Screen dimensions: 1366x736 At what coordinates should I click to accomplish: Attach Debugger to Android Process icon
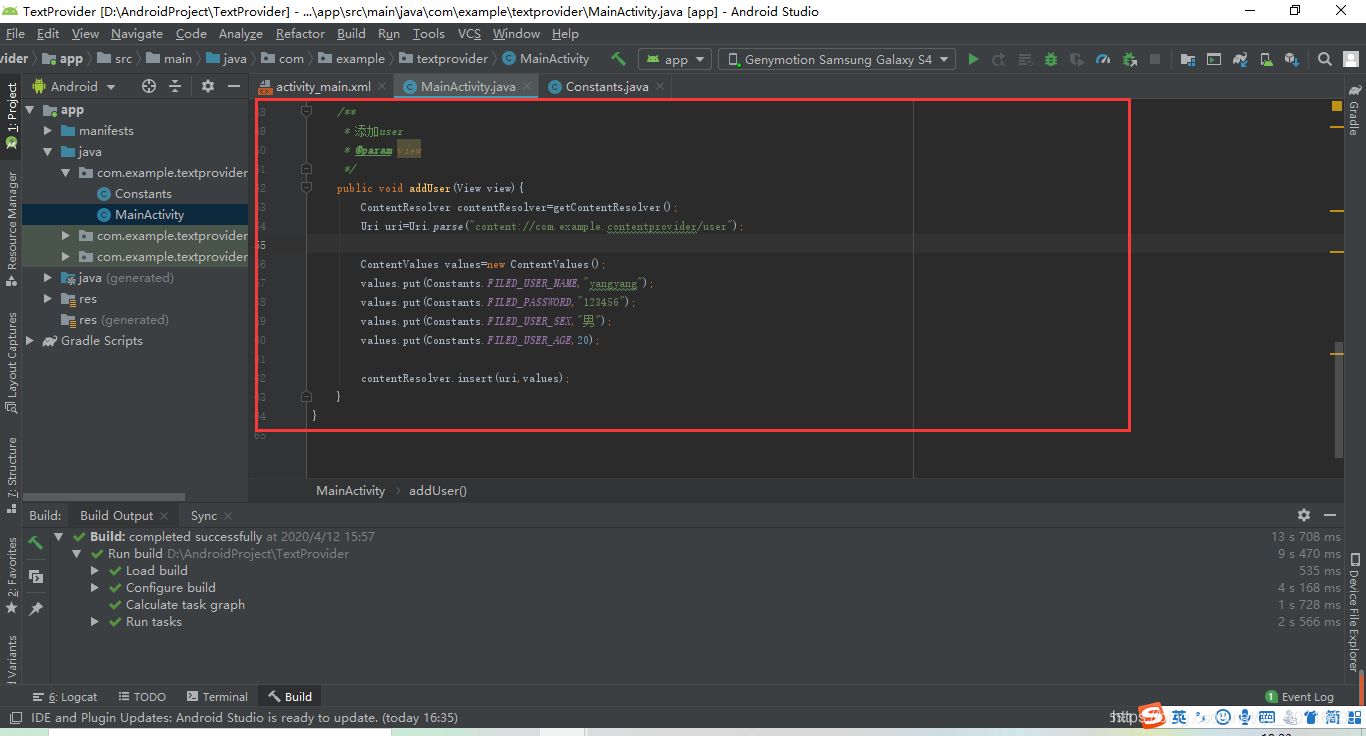pyautogui.click(x=1130, y=59)
